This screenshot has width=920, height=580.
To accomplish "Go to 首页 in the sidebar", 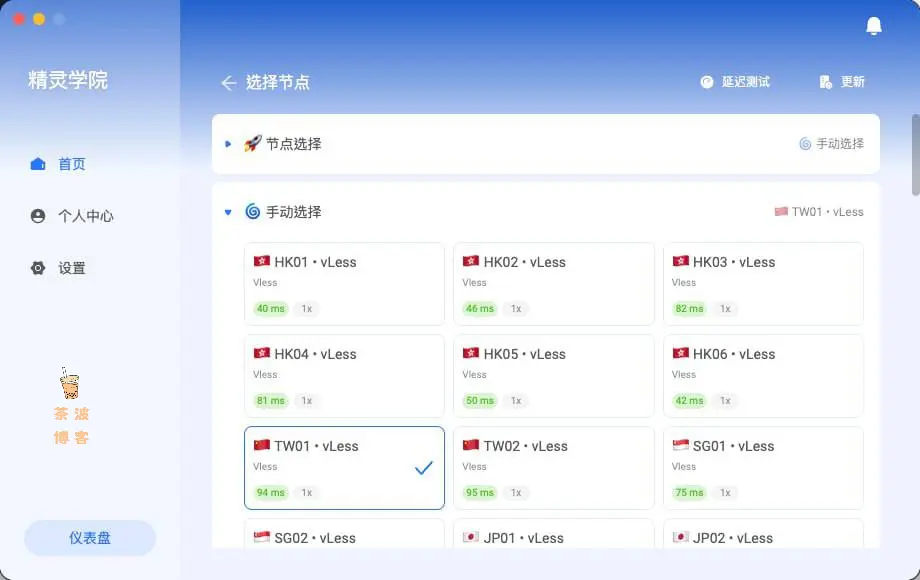I will tap(68, 163).
